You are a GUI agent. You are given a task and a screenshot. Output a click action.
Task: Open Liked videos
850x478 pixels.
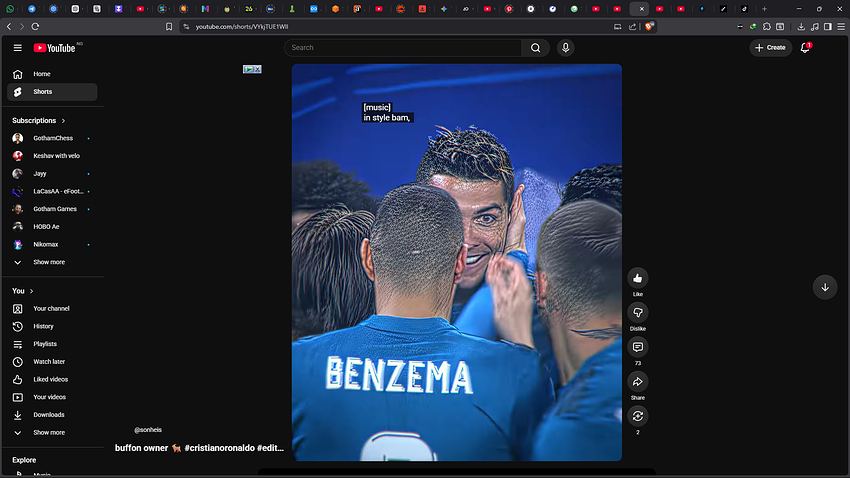(x=52, y=379)
